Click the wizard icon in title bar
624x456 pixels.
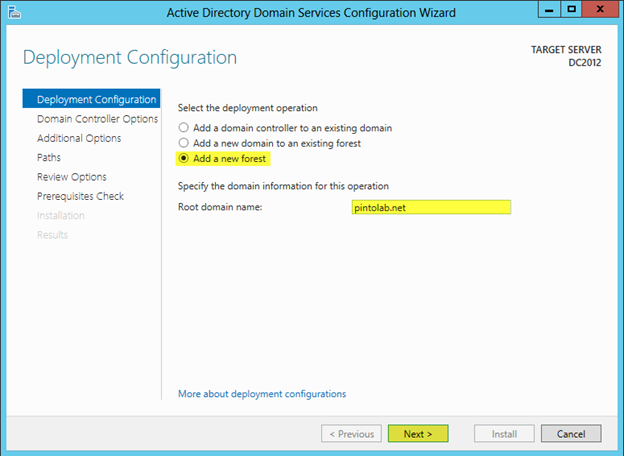[x=14, y=12]
